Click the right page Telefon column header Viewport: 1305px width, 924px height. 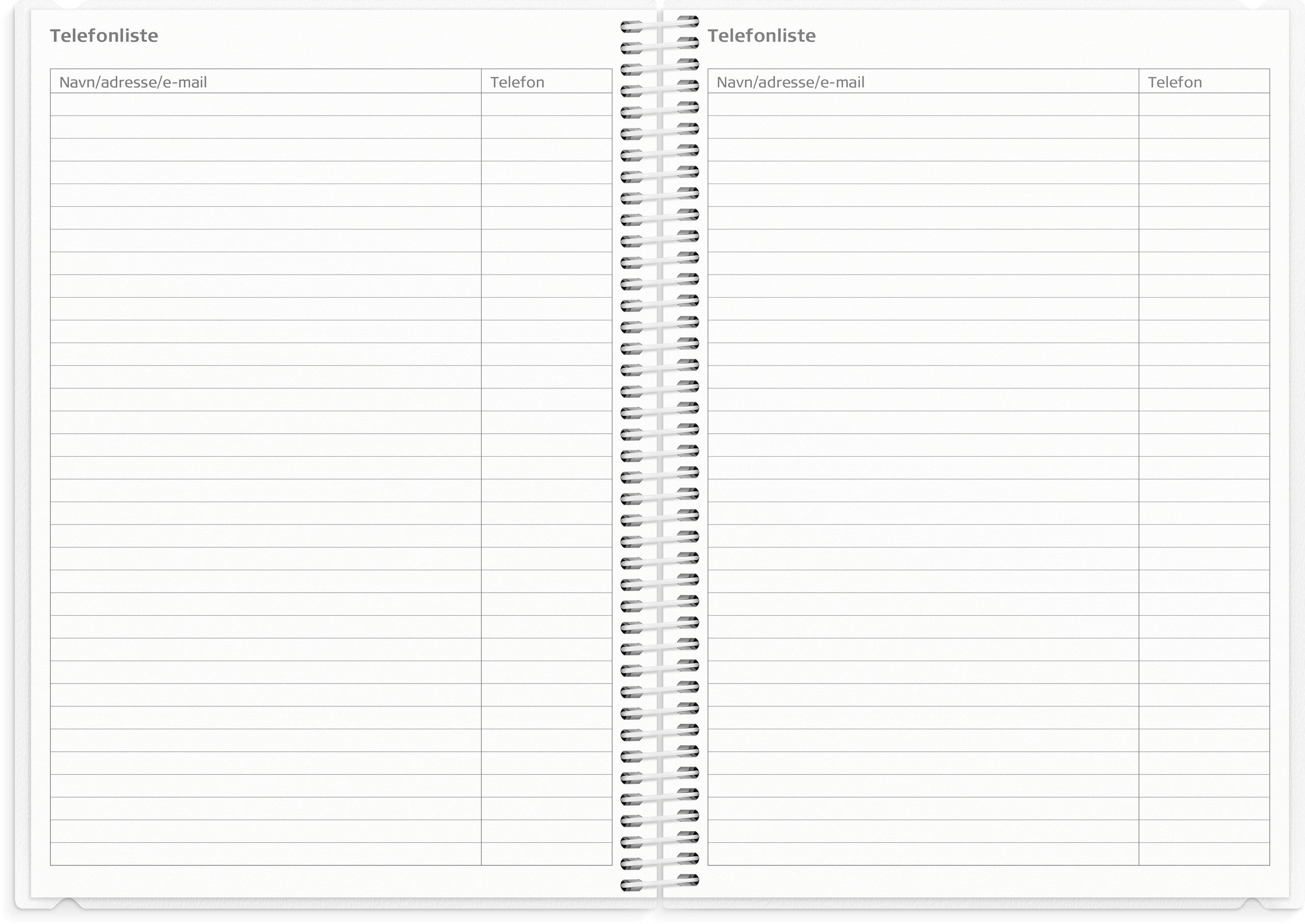click(x=1174, y=83)
